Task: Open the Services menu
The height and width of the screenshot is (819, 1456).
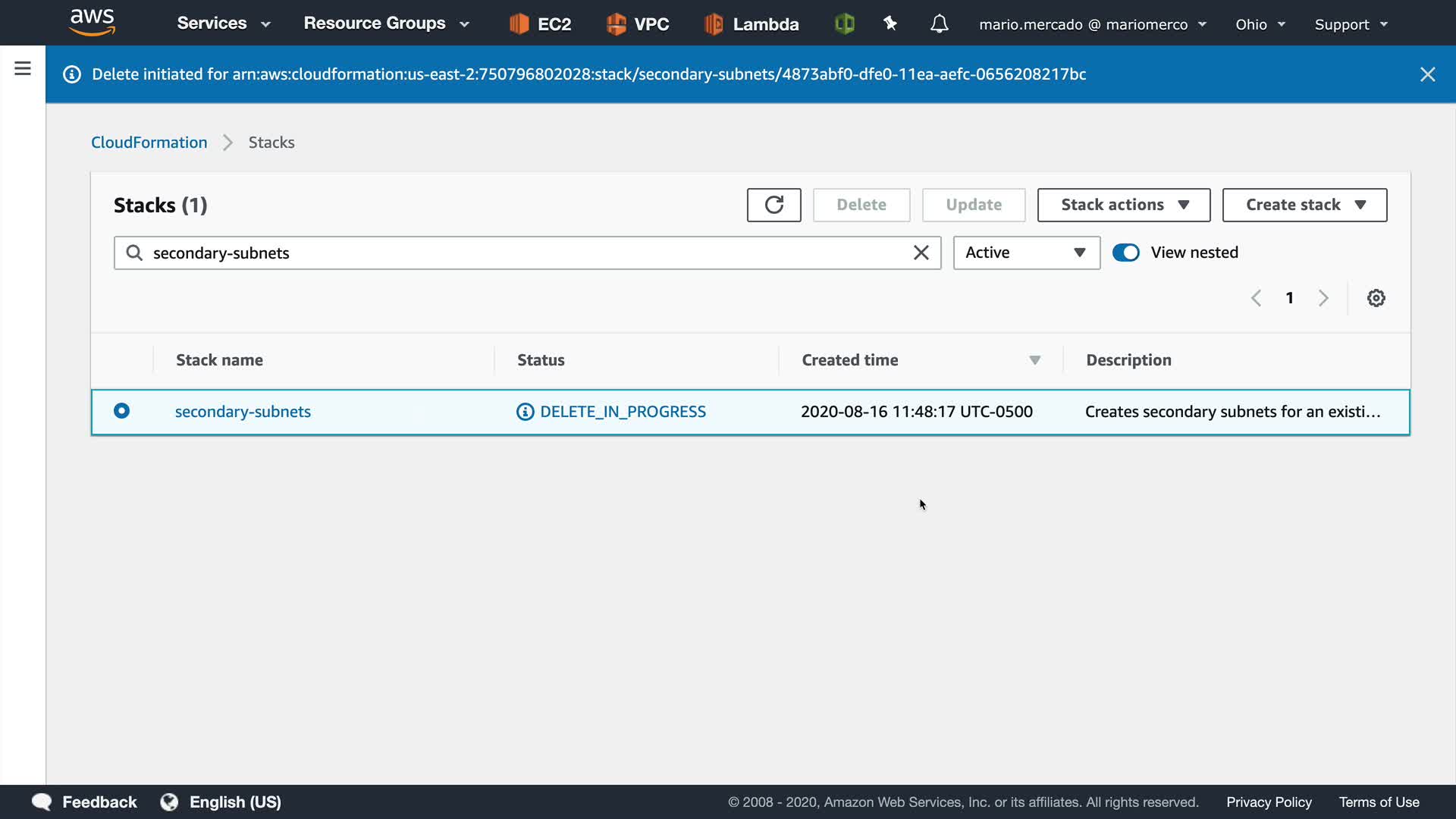Action: click(x=223, y=24)
